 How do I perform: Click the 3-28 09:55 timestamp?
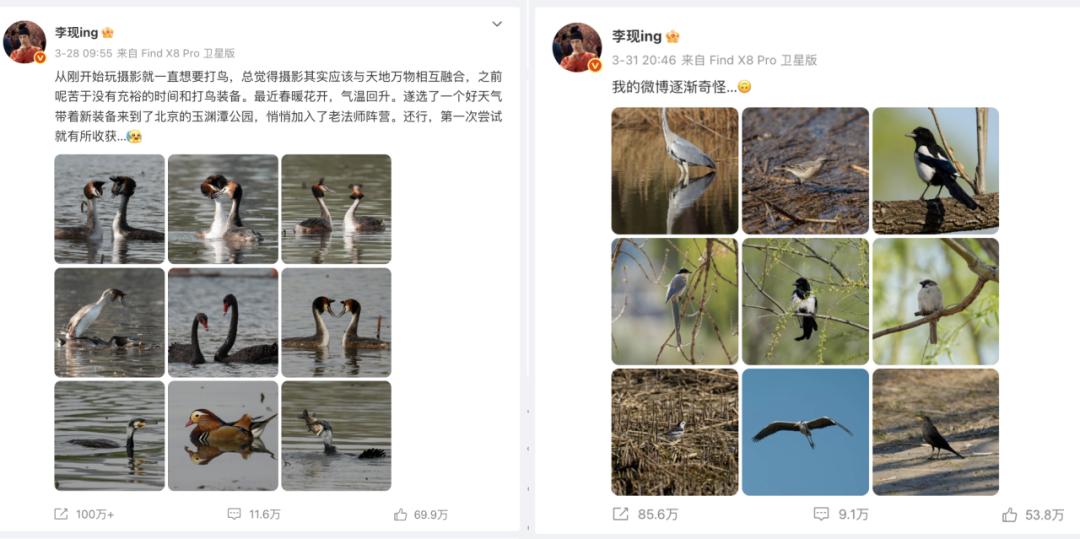click(83, 53)
